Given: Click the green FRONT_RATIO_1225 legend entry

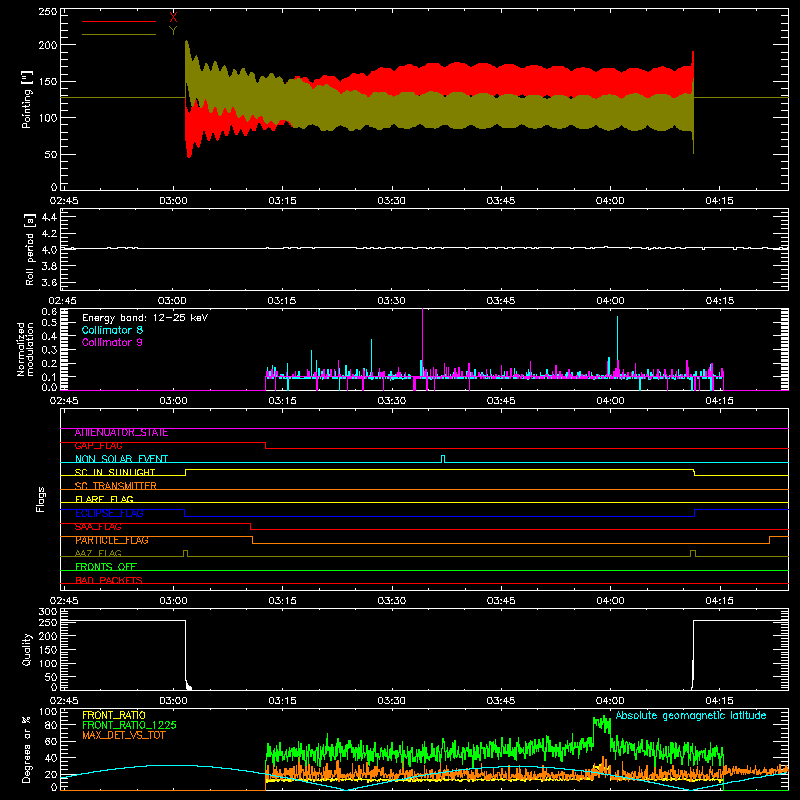Looking at the screenshot, I should (x=130, y=725).
